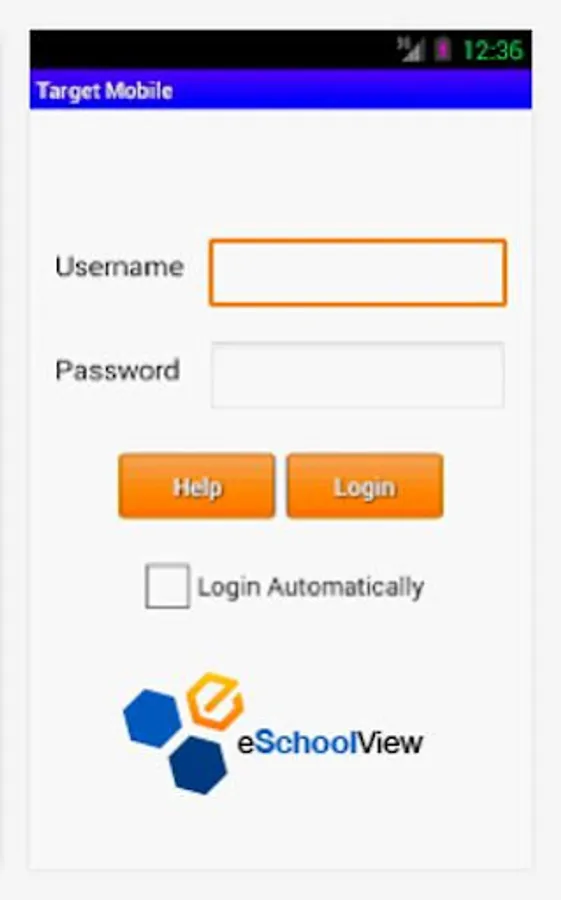Image resolution: width=561 pixels, height=900 pixels.
Task: Click the orange Login button
Action: click(x=365, y=486)
